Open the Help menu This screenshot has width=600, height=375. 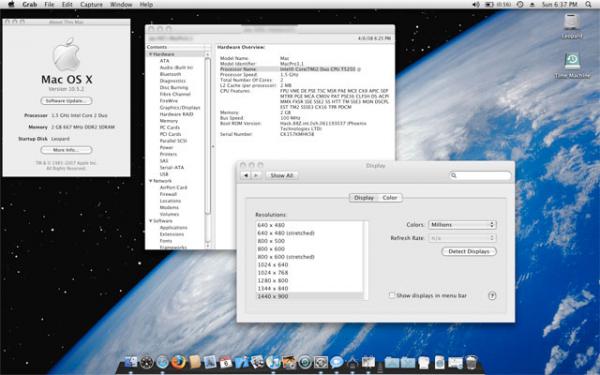[146, 5]
